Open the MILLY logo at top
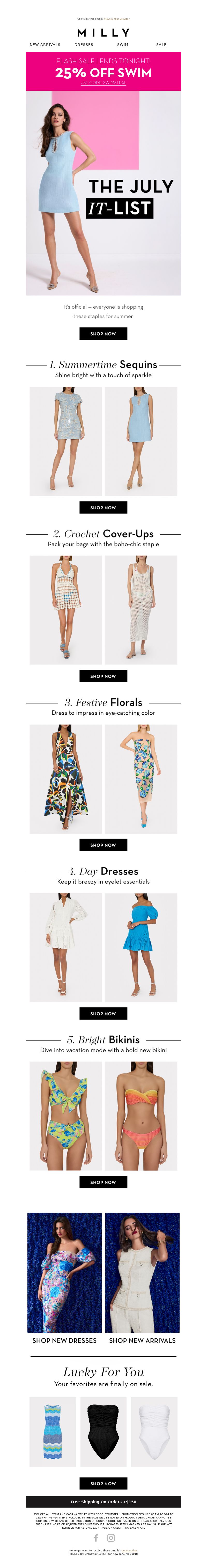The image size is (207, 1568). [103, 32]
